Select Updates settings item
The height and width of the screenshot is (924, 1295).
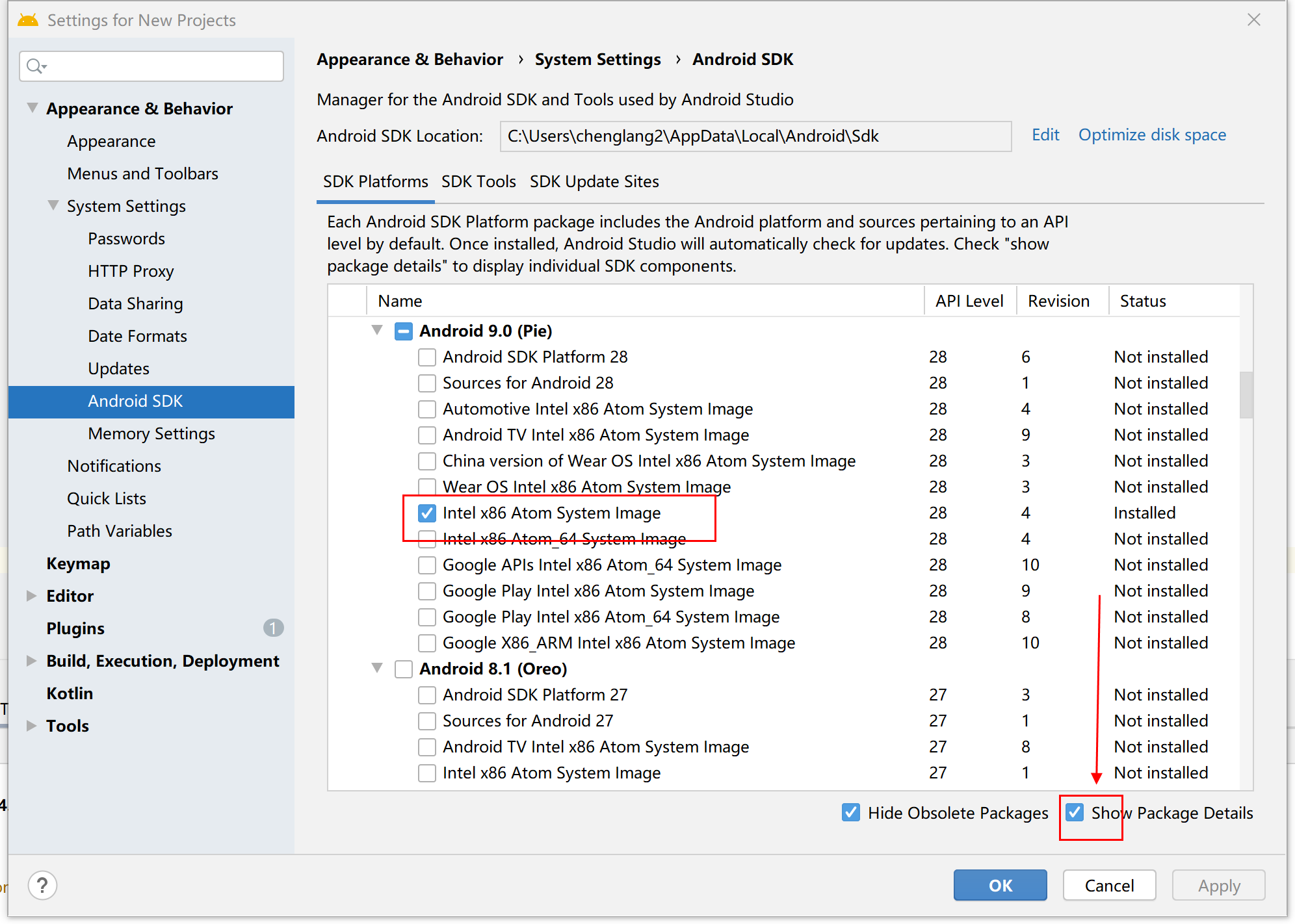point(118,368)
